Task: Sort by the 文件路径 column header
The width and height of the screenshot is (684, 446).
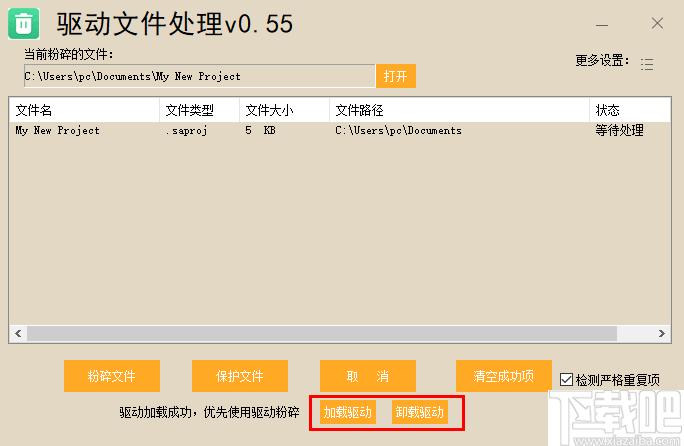Action: [x=459, y=110]
